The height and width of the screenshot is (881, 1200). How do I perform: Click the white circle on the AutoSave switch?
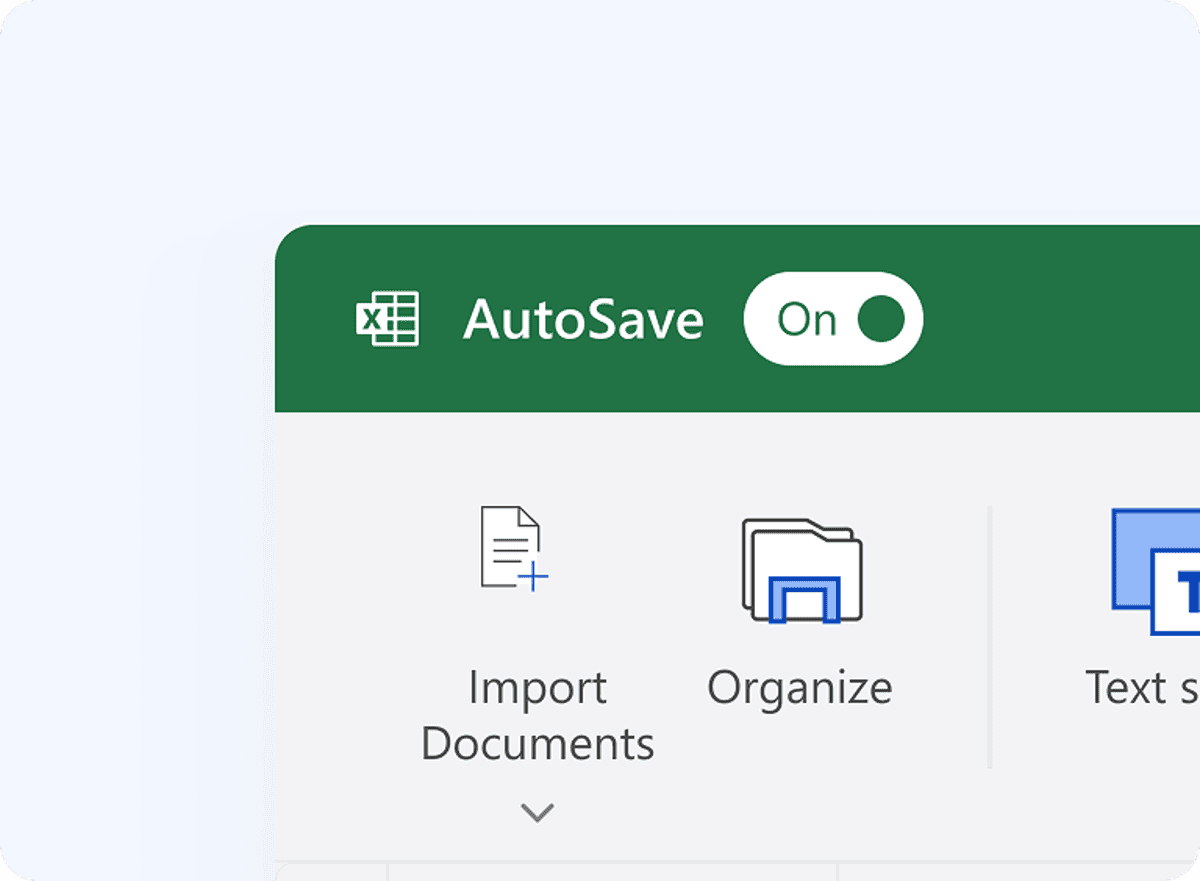882,318
